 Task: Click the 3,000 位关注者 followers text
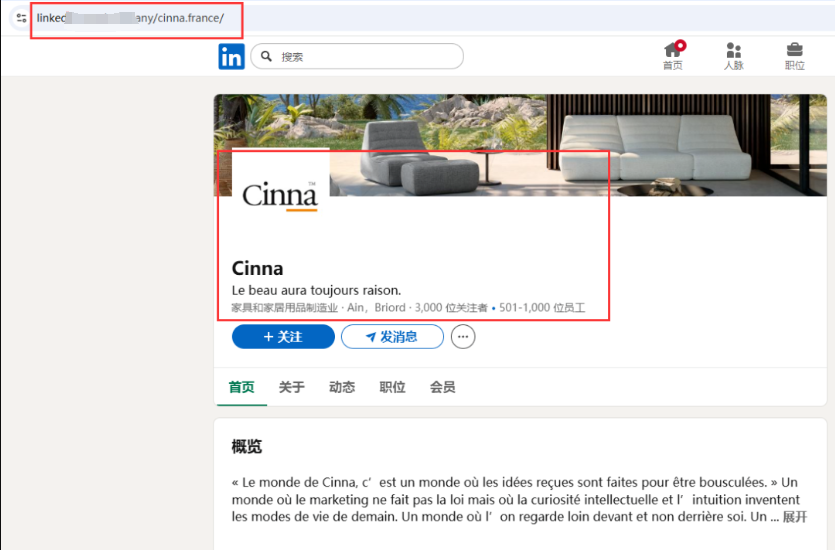point(451,308)
